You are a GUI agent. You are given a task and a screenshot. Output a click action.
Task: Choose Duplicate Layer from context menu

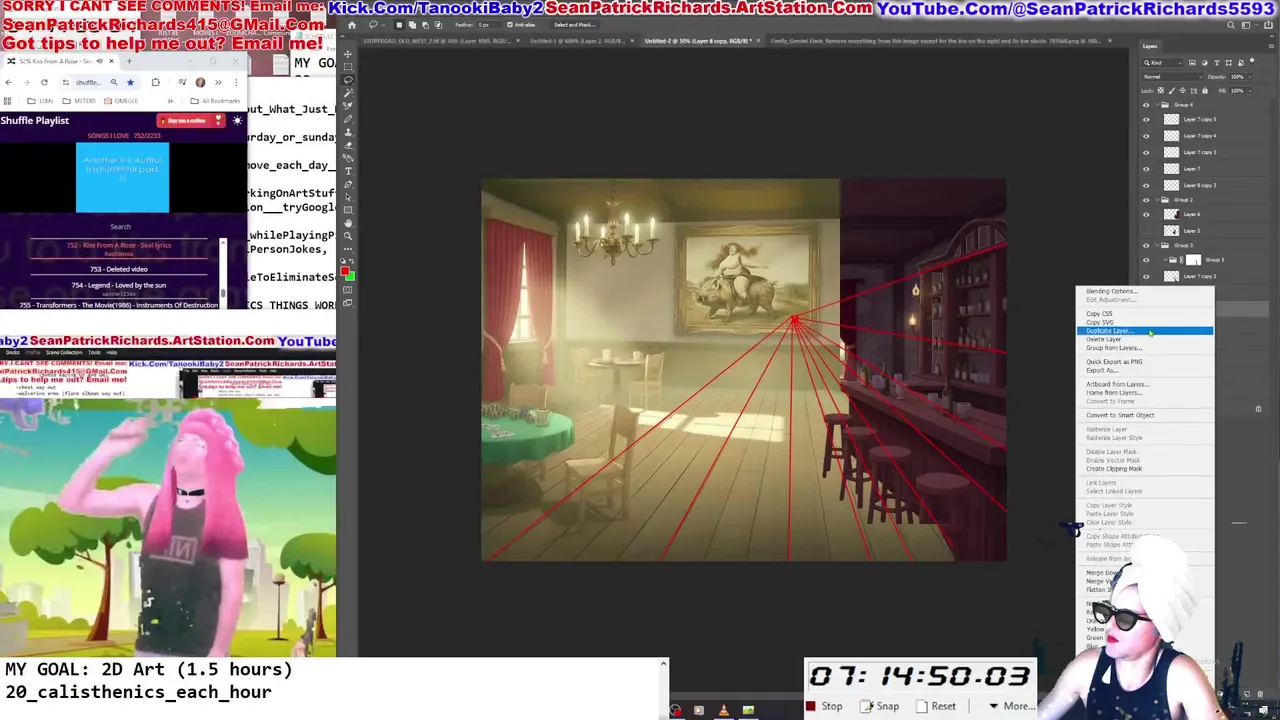[1145, 331]
